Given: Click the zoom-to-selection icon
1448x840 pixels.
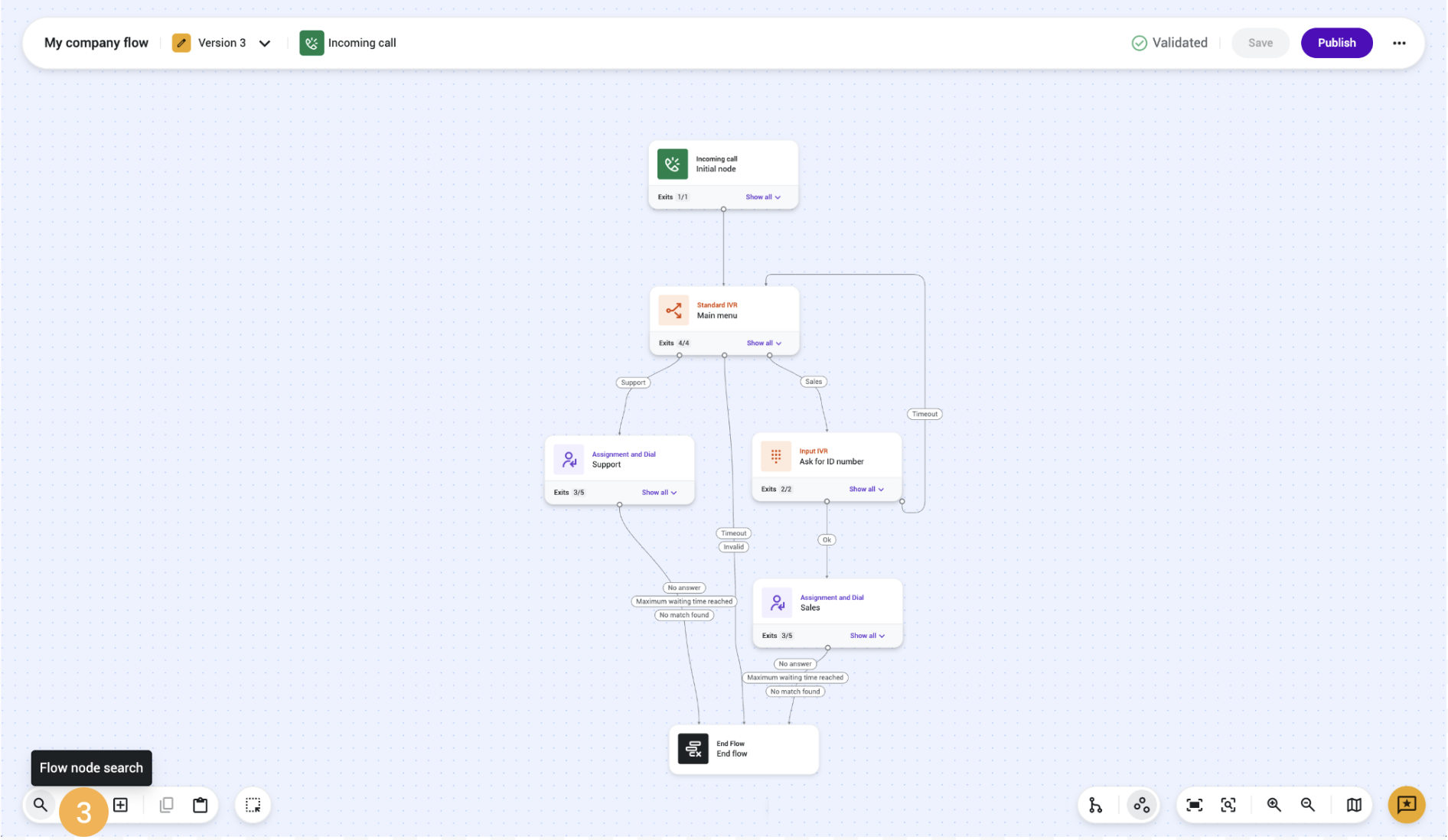Looking at the screenshot, I should pyautogui.click(x=1228, y=805).
